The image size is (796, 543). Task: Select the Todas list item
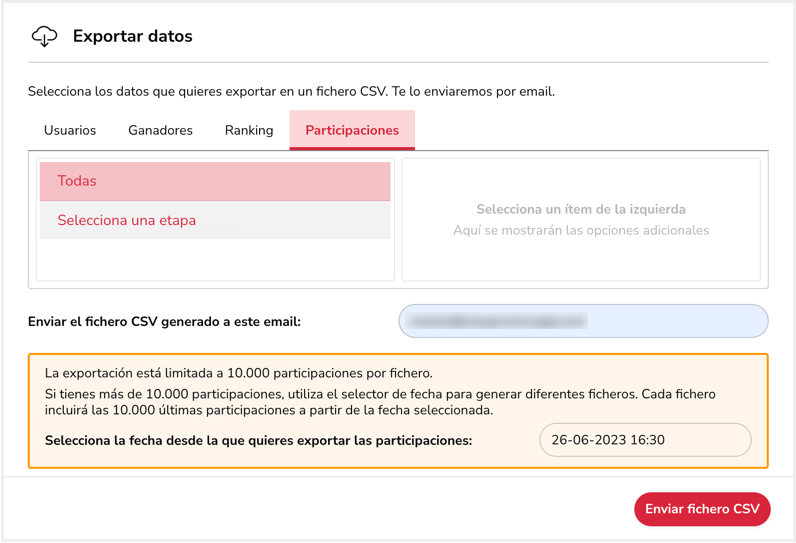pyautogui.click(x=215, y=181)
